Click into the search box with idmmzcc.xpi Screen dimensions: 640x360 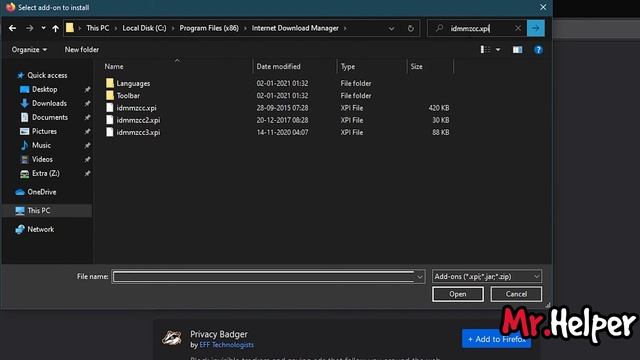coord(477,28)
